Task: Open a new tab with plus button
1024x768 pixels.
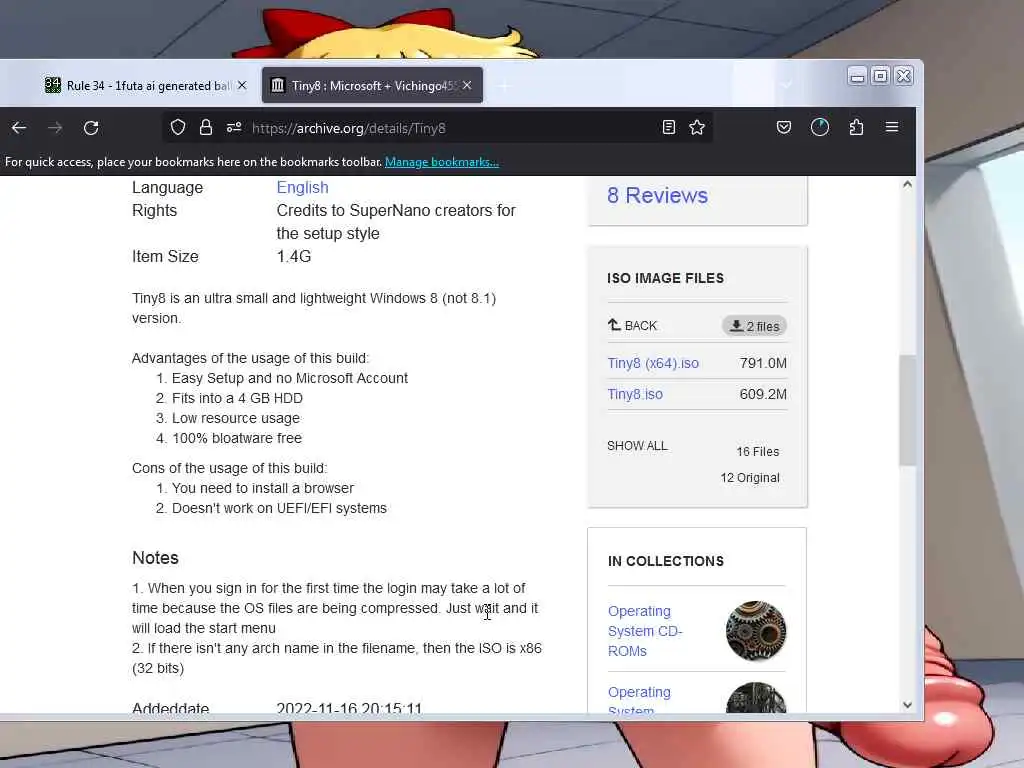Action: point(504,86)
